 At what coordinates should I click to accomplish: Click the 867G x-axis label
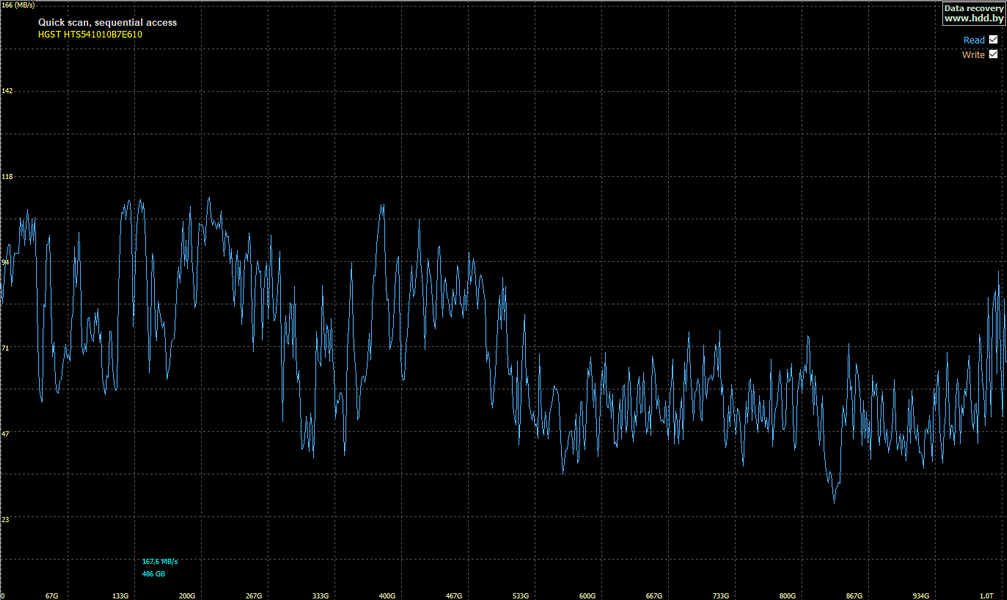854,596
